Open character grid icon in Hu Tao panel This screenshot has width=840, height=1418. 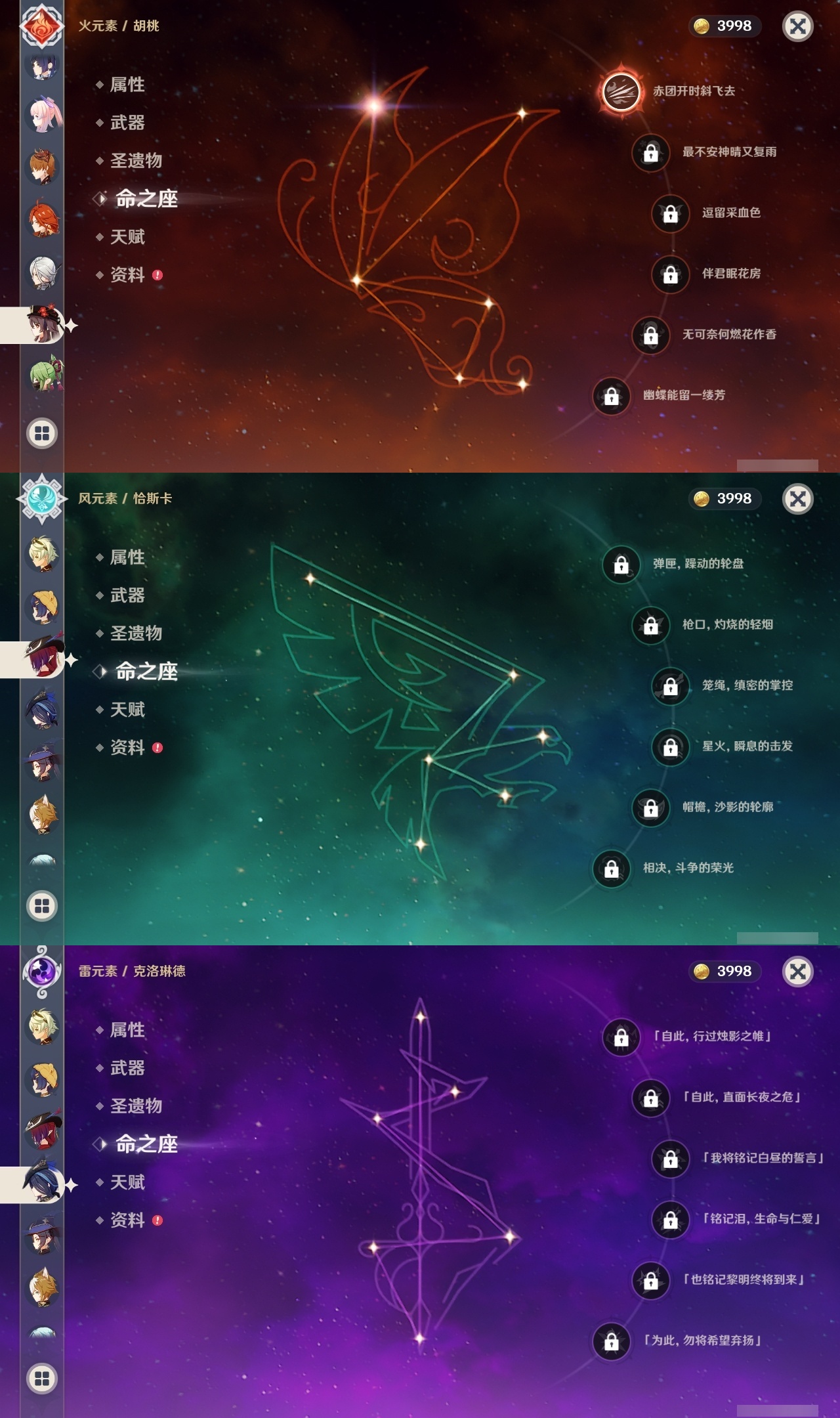point(42,433)
